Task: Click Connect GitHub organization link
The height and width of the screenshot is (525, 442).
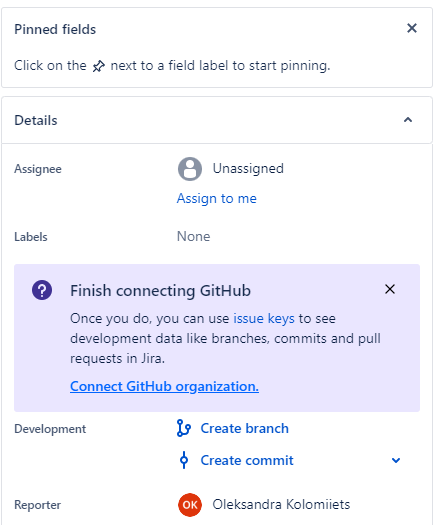Action: point(164,386)
